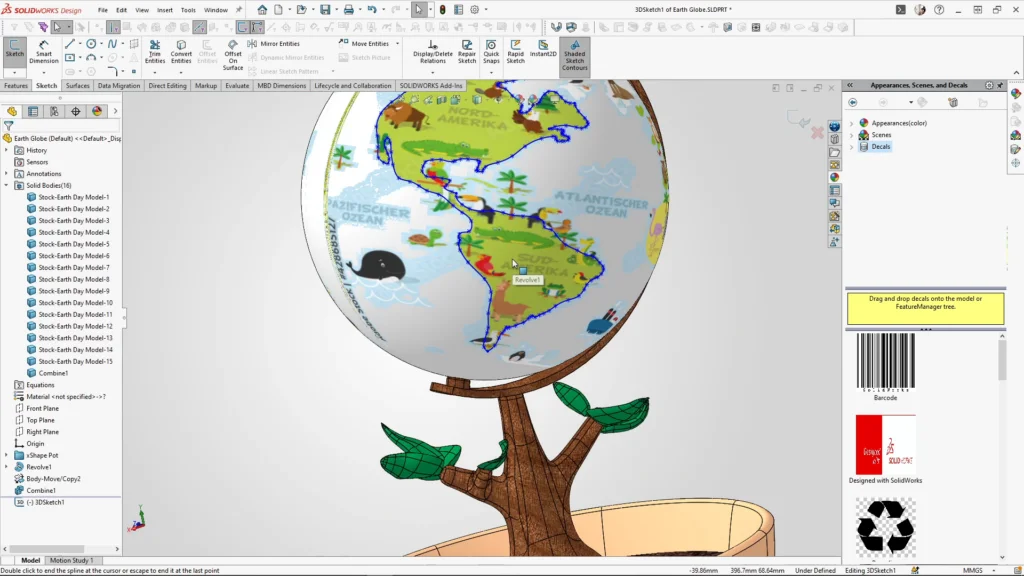
Task: Switch to the Evaluate ribbon tab
Action: tap(237, 86)
